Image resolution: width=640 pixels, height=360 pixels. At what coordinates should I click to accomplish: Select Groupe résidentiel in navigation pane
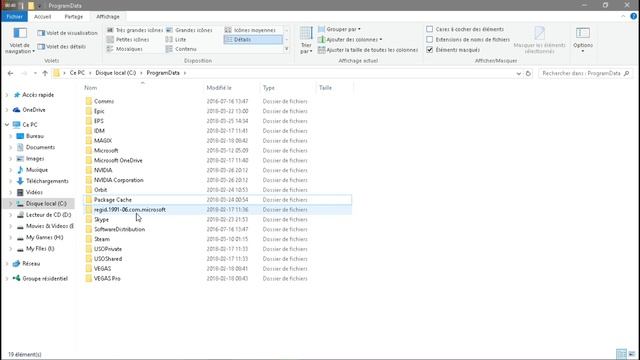45,278
